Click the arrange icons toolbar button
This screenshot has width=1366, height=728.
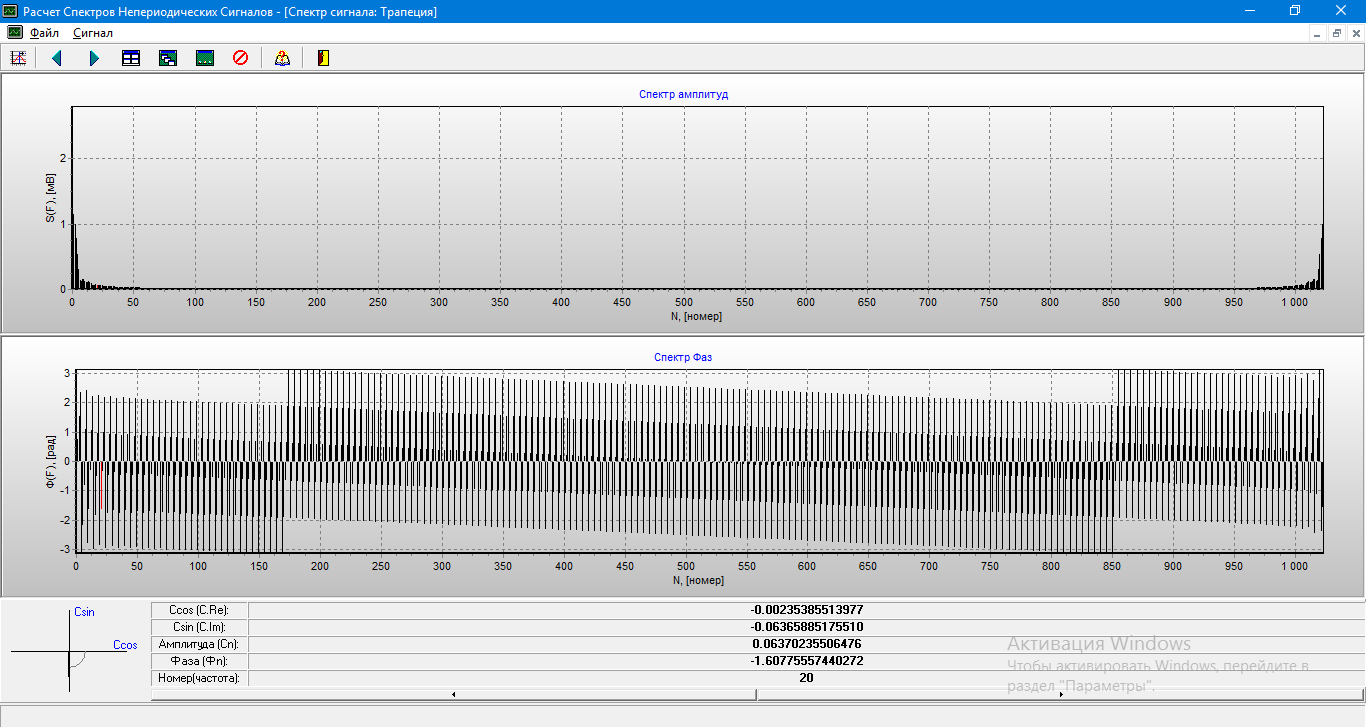[x=205, y=58]
